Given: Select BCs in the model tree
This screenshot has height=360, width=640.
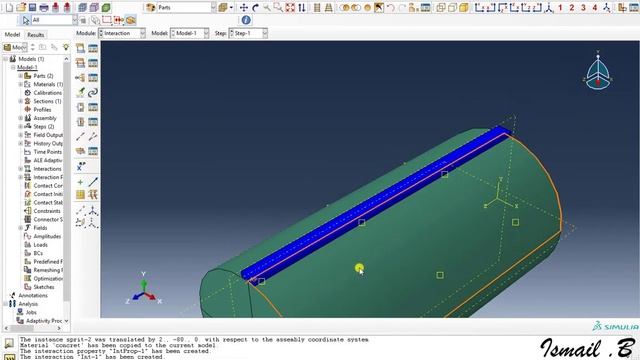Looking at the screenshot, I should [x=38, y=253].
